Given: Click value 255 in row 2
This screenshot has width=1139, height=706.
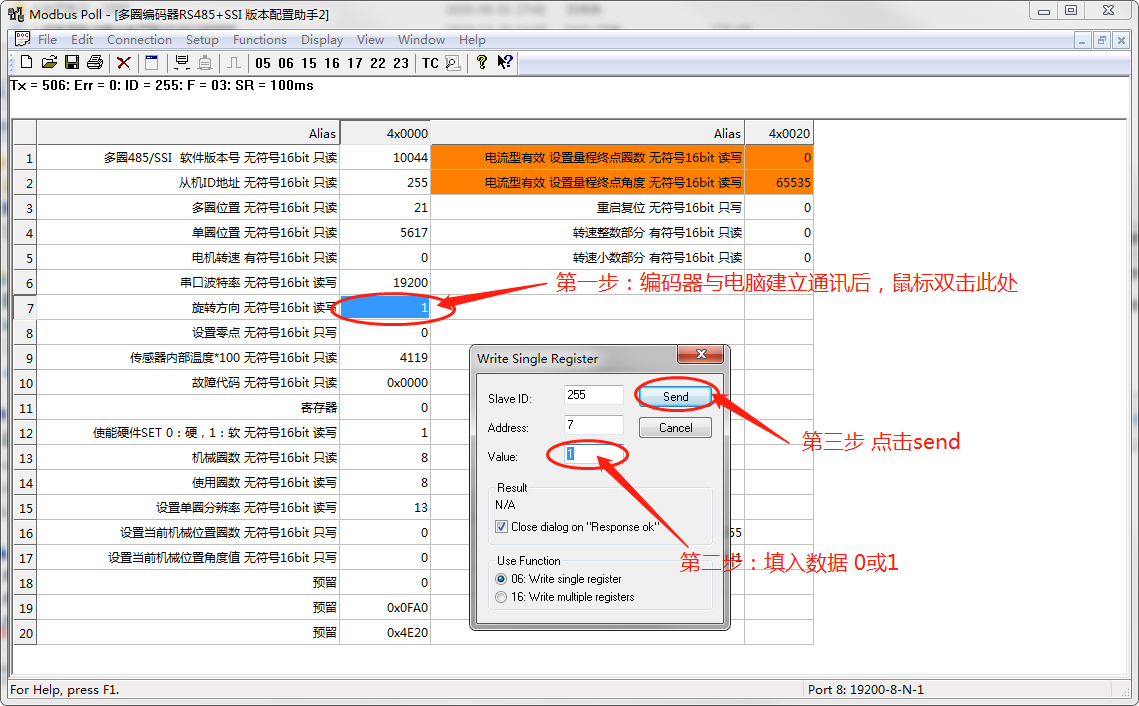Looking at the screenshot, I should click(x=385, y=182).
